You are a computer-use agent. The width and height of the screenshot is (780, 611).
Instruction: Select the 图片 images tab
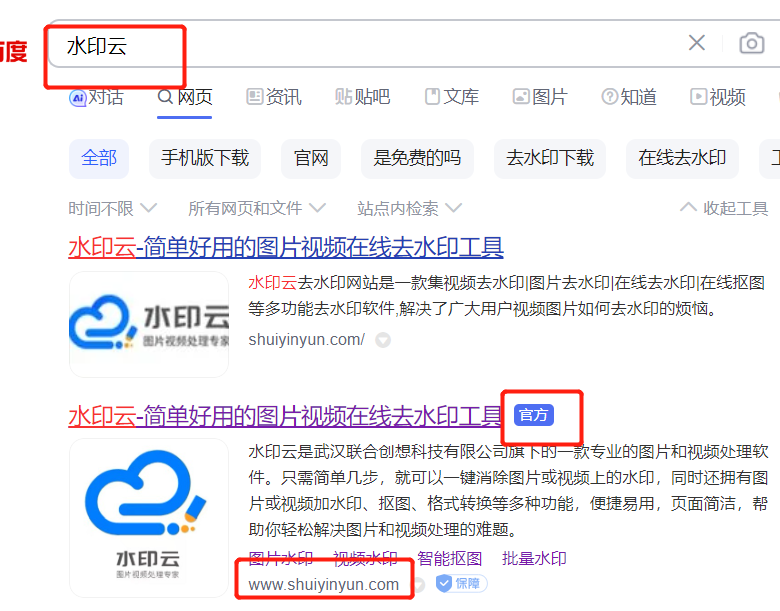click(540, 97)
